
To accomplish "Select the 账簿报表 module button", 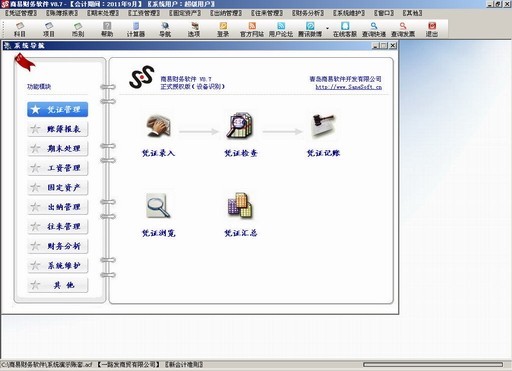I will [58, 129].
